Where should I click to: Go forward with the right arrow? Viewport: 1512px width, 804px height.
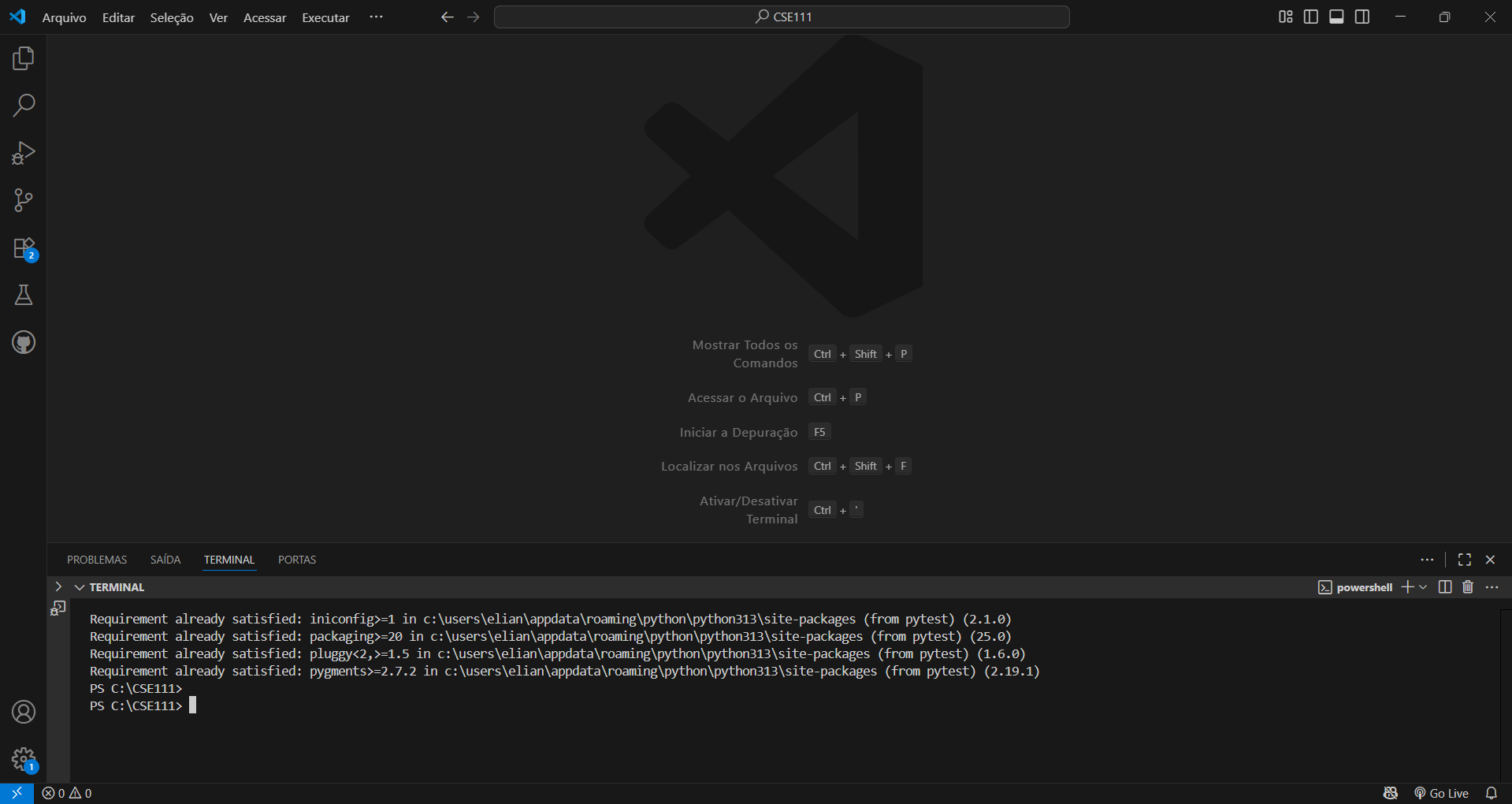pos(474,17)
